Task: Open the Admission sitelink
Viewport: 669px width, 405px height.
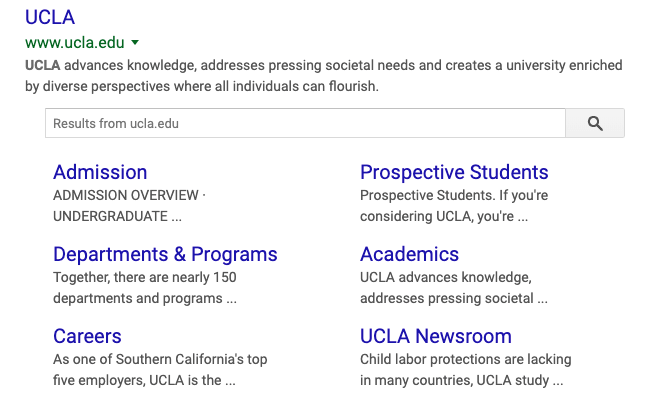Action: (100, 172)
